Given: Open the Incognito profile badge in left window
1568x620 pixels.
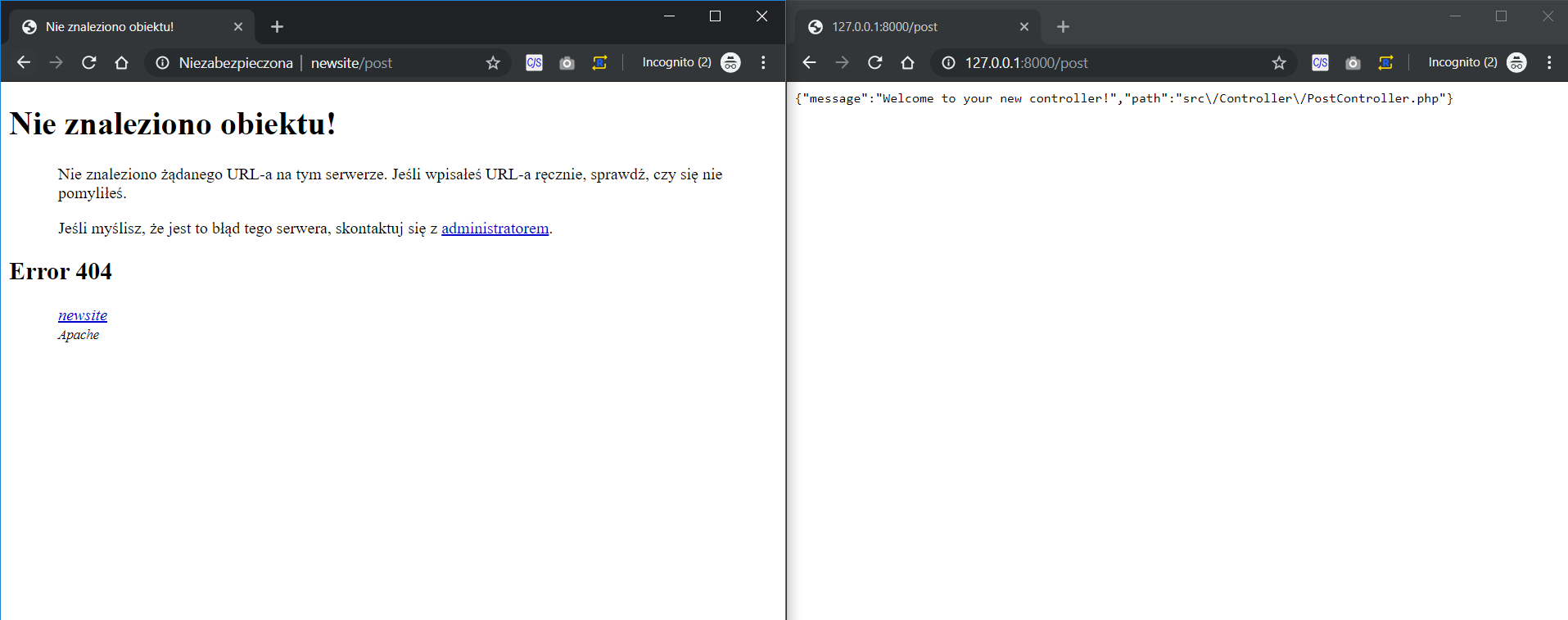Looking at the screenshot, I should (730, 63).
